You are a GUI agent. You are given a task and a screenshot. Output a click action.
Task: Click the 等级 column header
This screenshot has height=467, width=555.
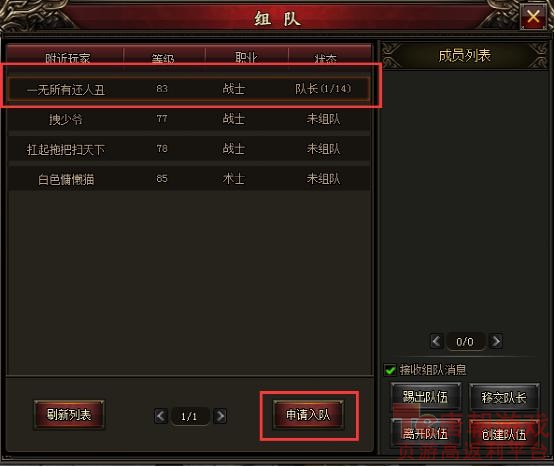coord(164,57)
